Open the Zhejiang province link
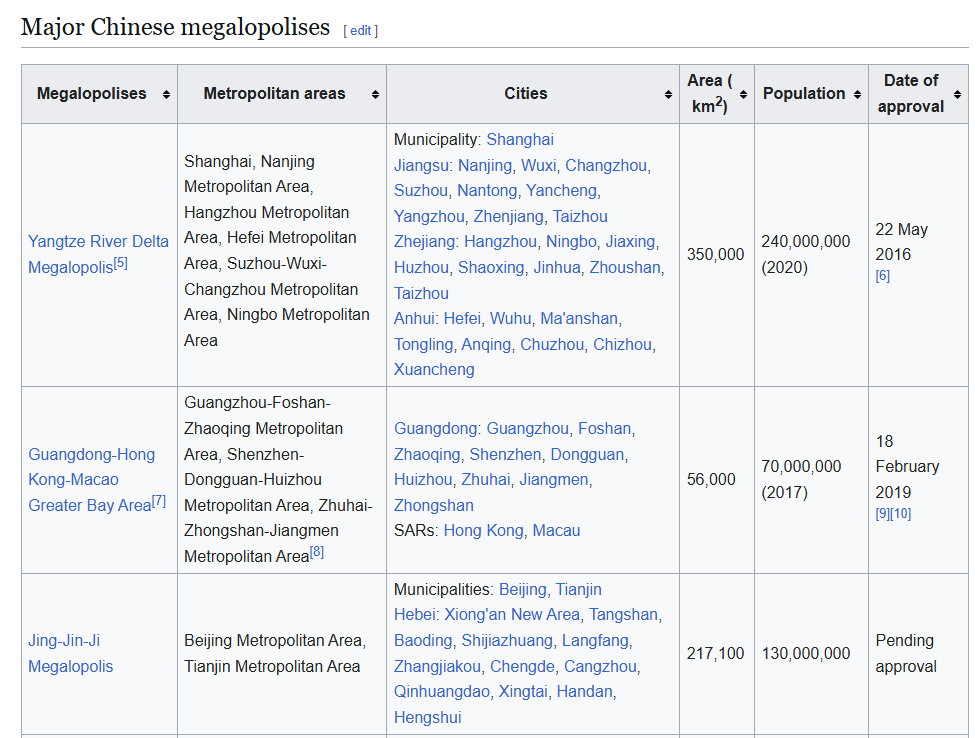978x738 pixels. 424,241
